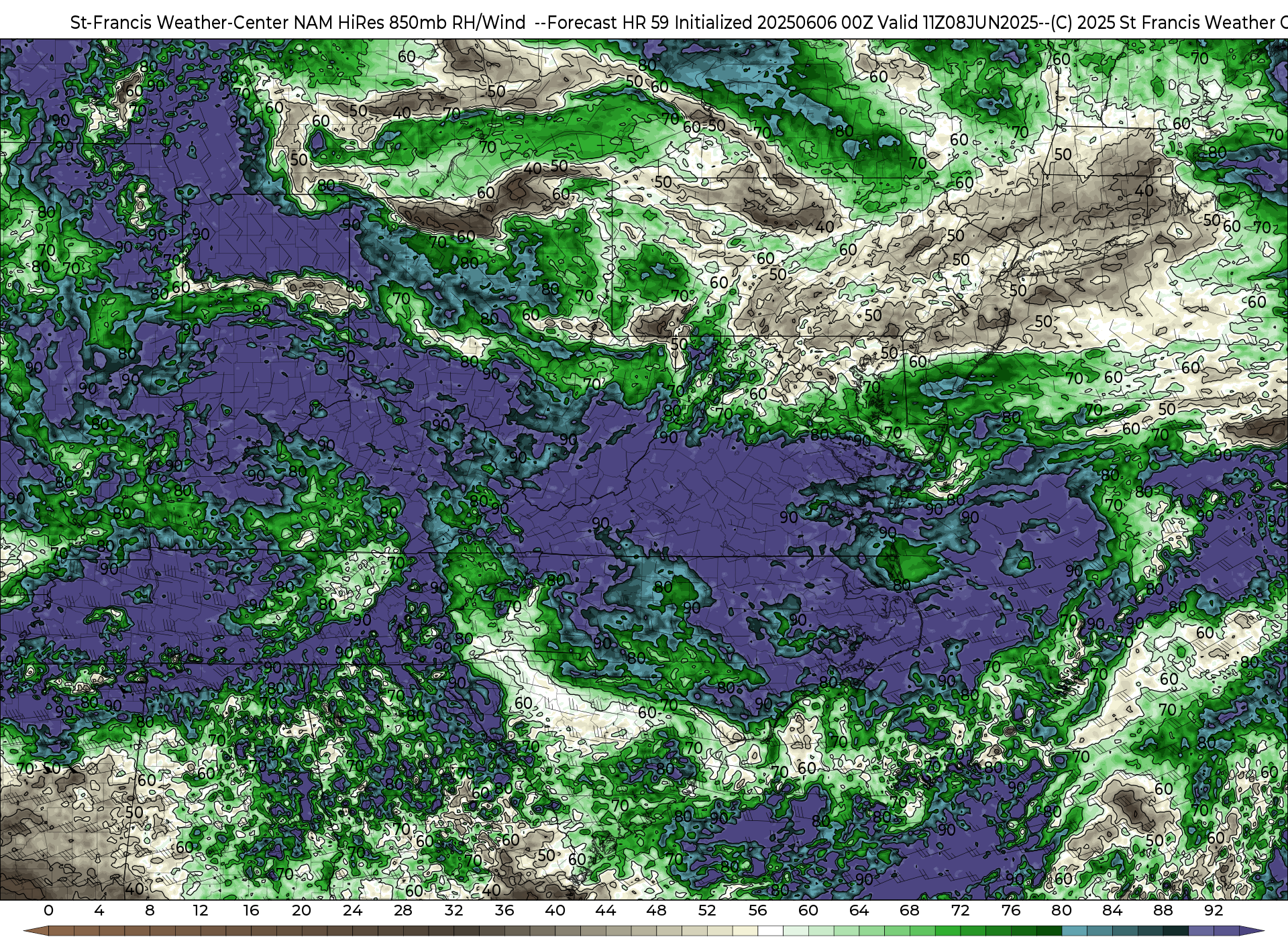Click the colorbar label '48'
The height and width of the screenshot is (939, 1288).
coord(656,911)
